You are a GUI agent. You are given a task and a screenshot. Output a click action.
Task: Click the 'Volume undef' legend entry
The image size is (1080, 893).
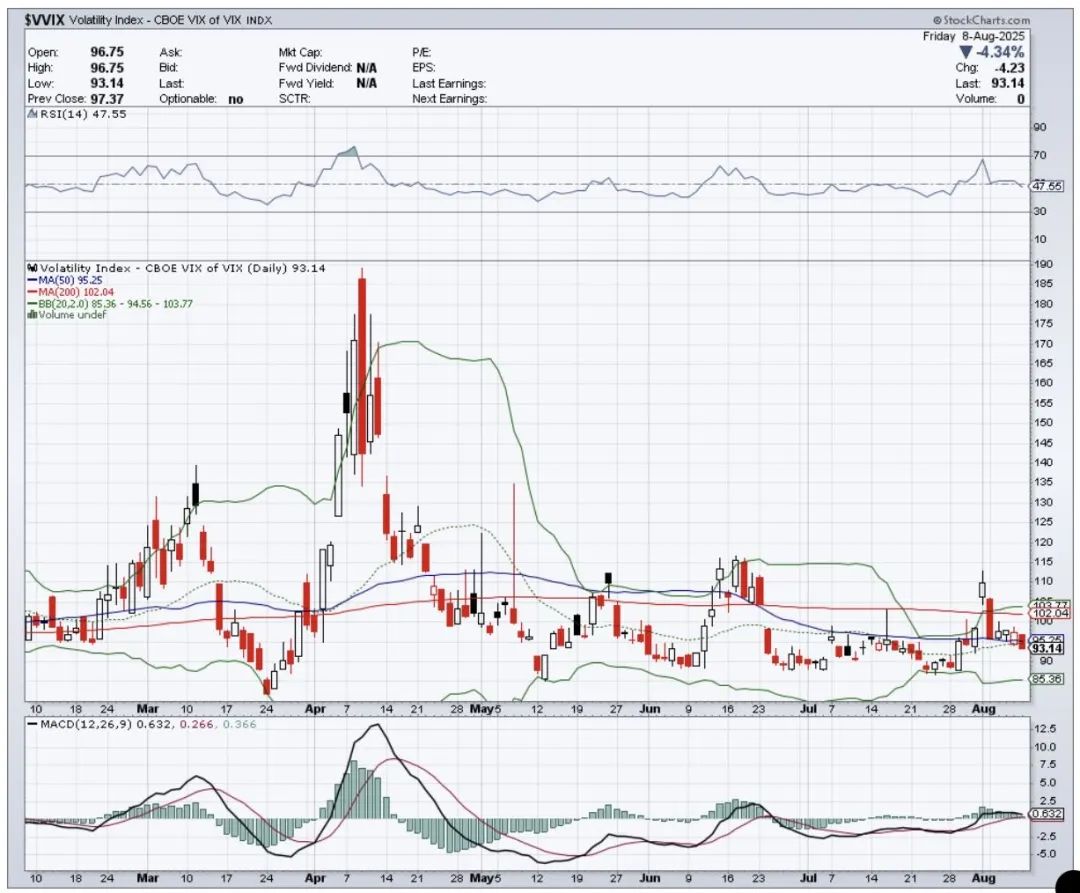(72, 315)
